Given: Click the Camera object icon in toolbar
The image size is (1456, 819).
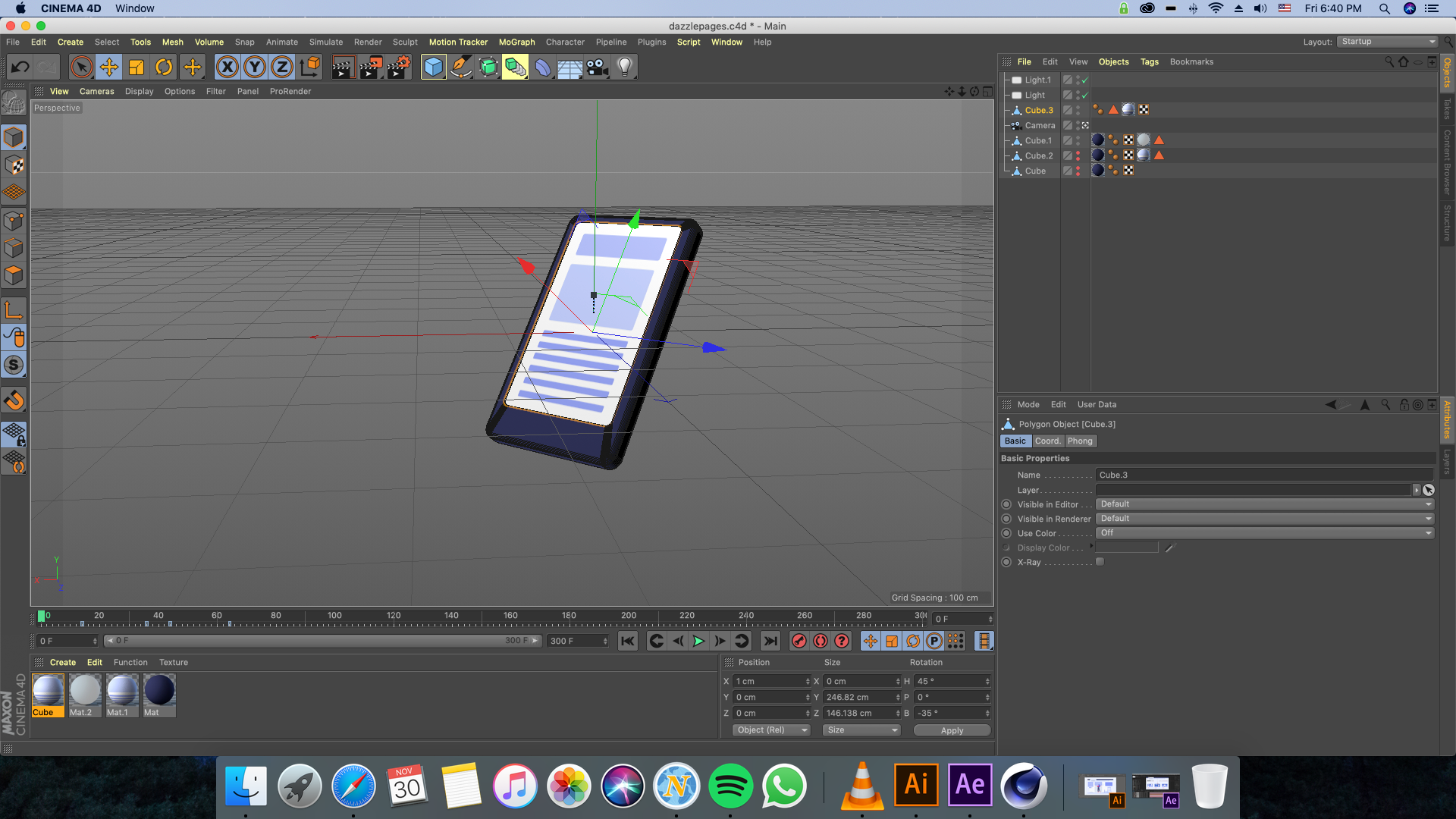Looking at the screenshot, I should click(598, 67).
